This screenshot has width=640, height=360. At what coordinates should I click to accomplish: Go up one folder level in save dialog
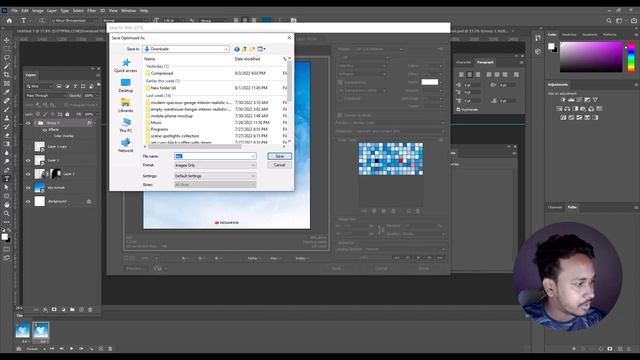coord(244,49)
